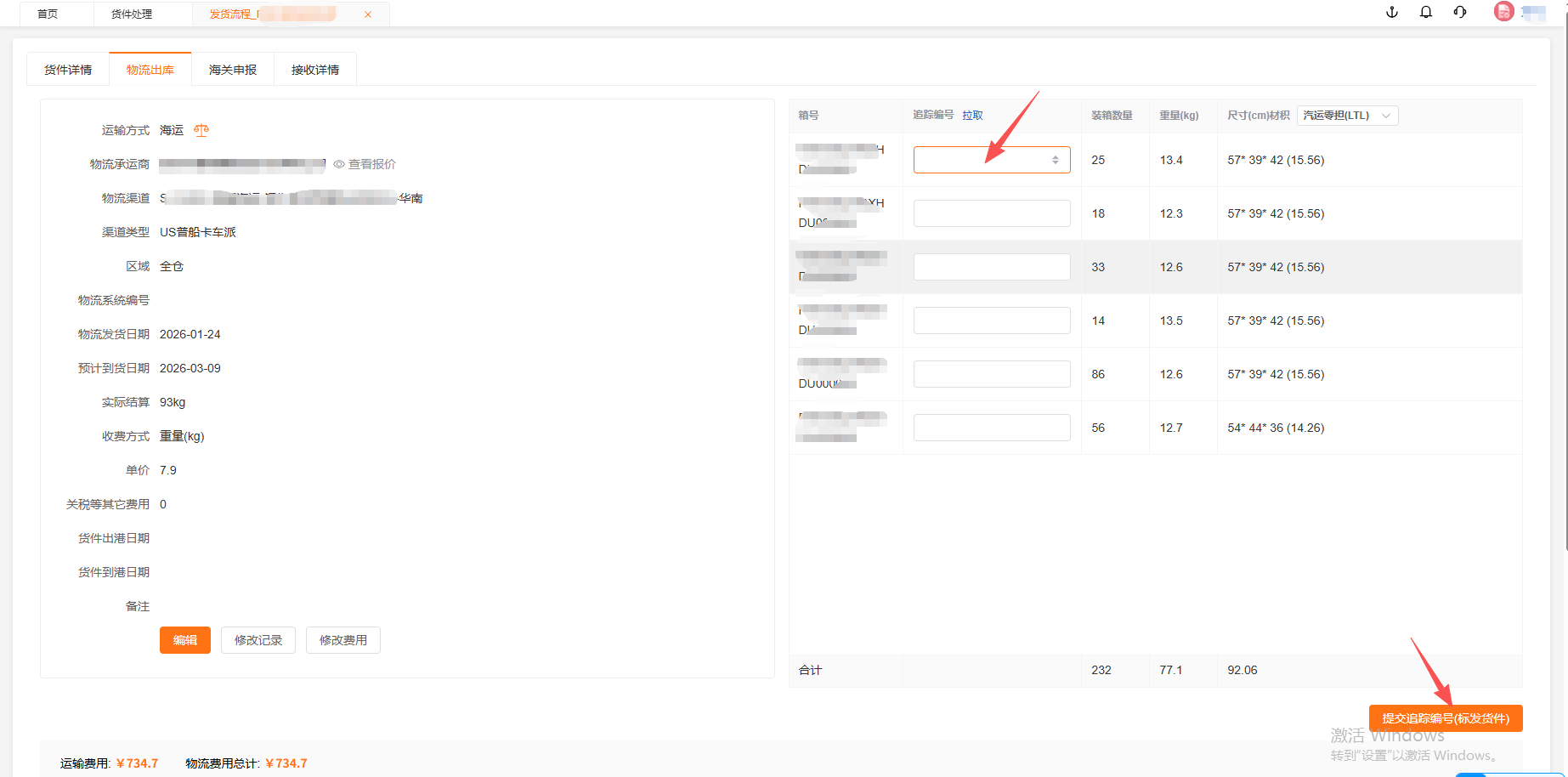Click stepper arrows in first tracking number field

[1056, 160]
